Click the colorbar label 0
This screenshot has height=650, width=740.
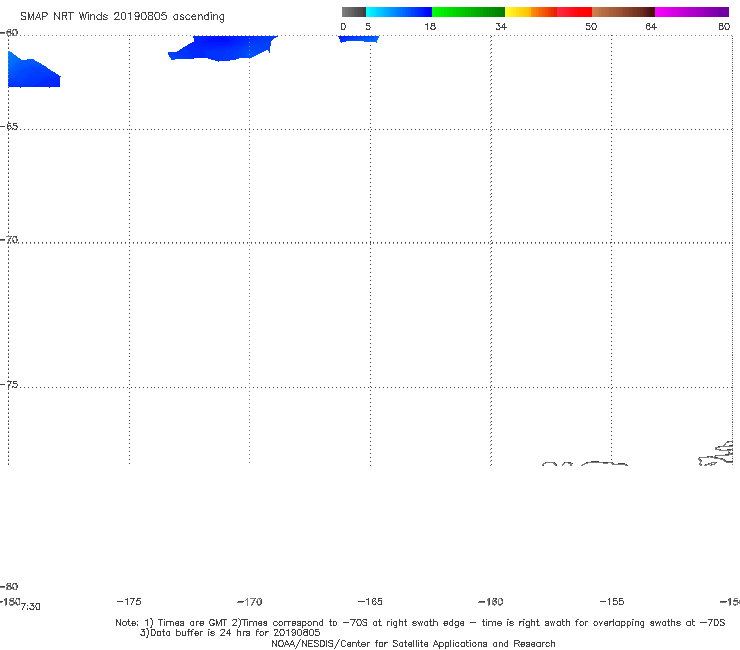(343, 27)
